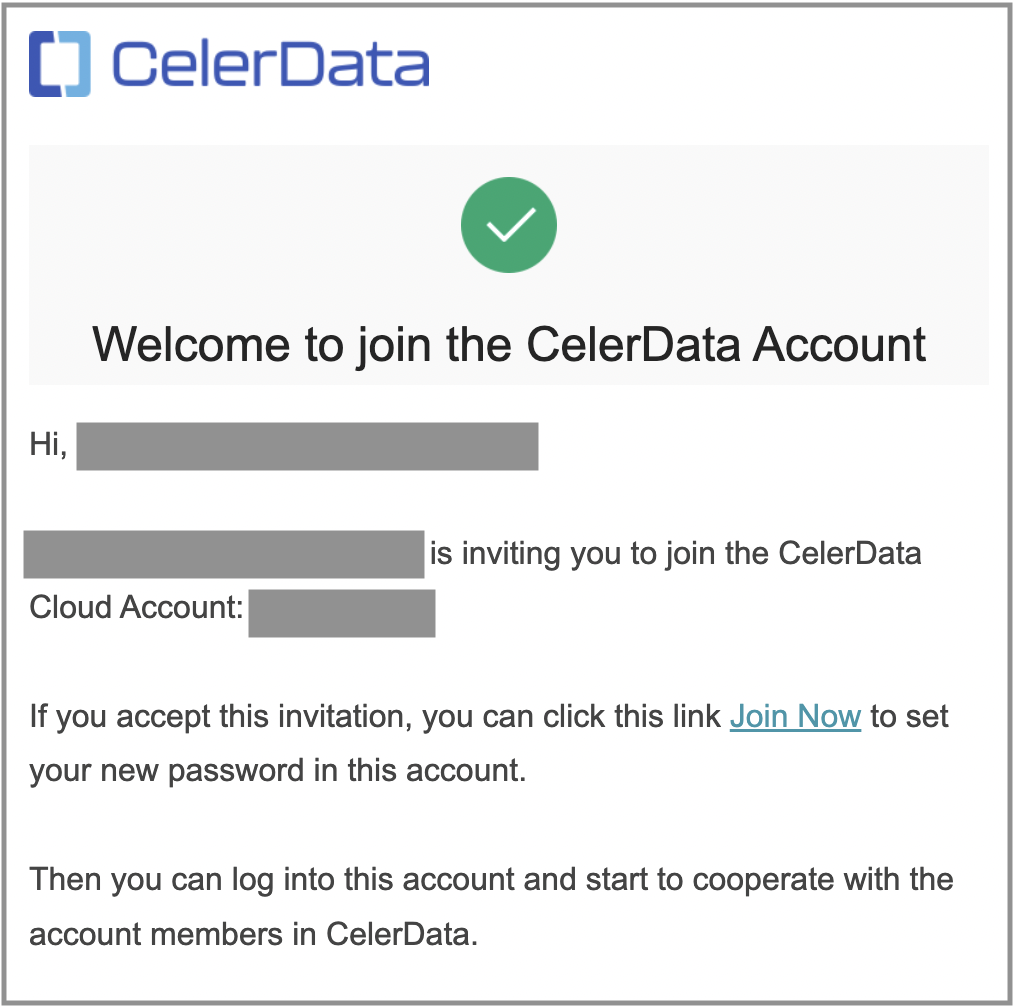The width and height of the screenshot is (1014, 1006).
Task: Click the redacted inviter name block
Action: 224,554
